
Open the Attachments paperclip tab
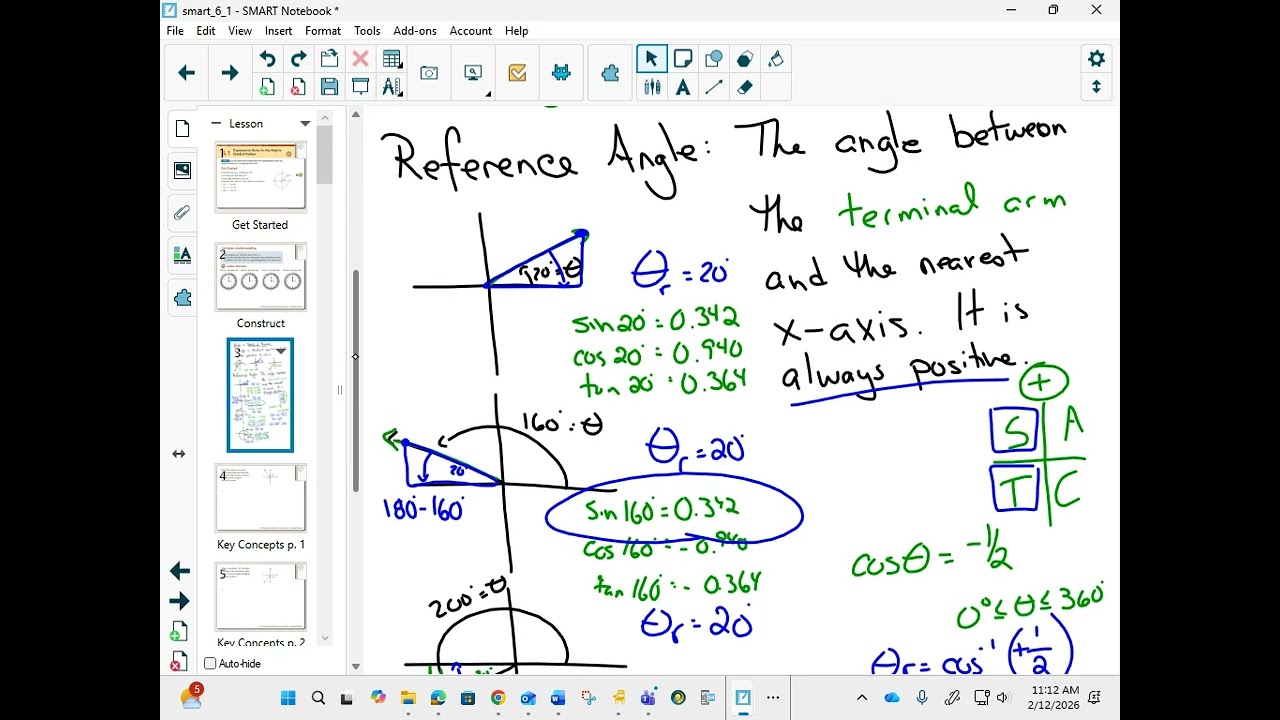(182, 213)
